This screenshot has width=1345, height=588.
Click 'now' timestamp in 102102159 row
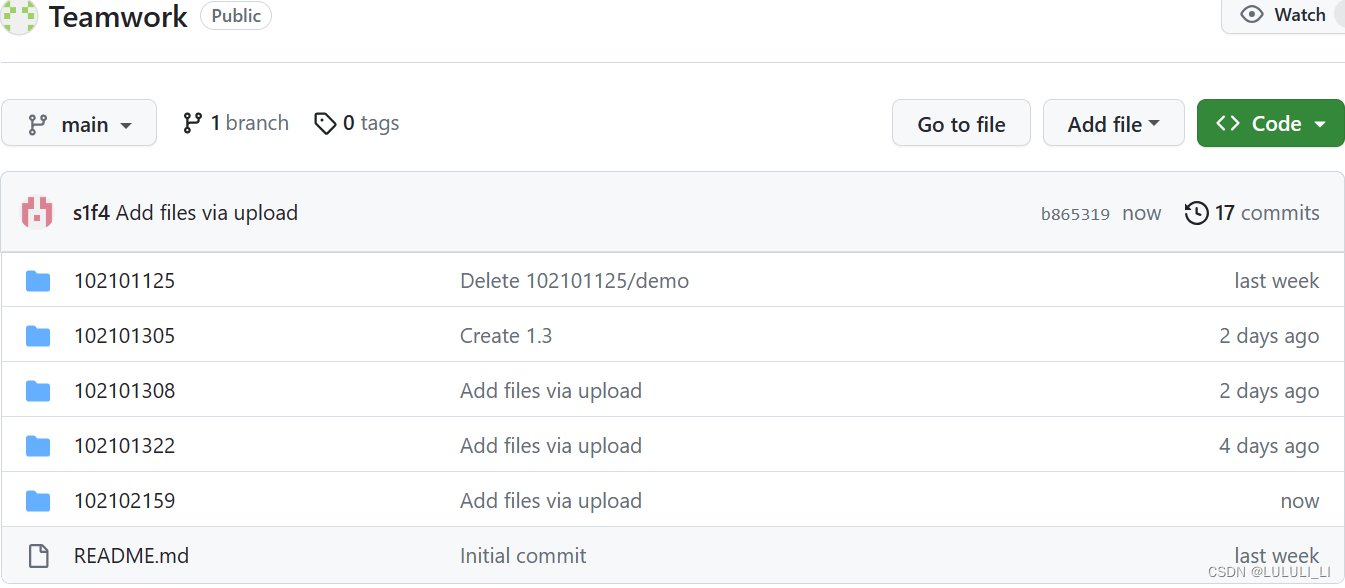1300,501
